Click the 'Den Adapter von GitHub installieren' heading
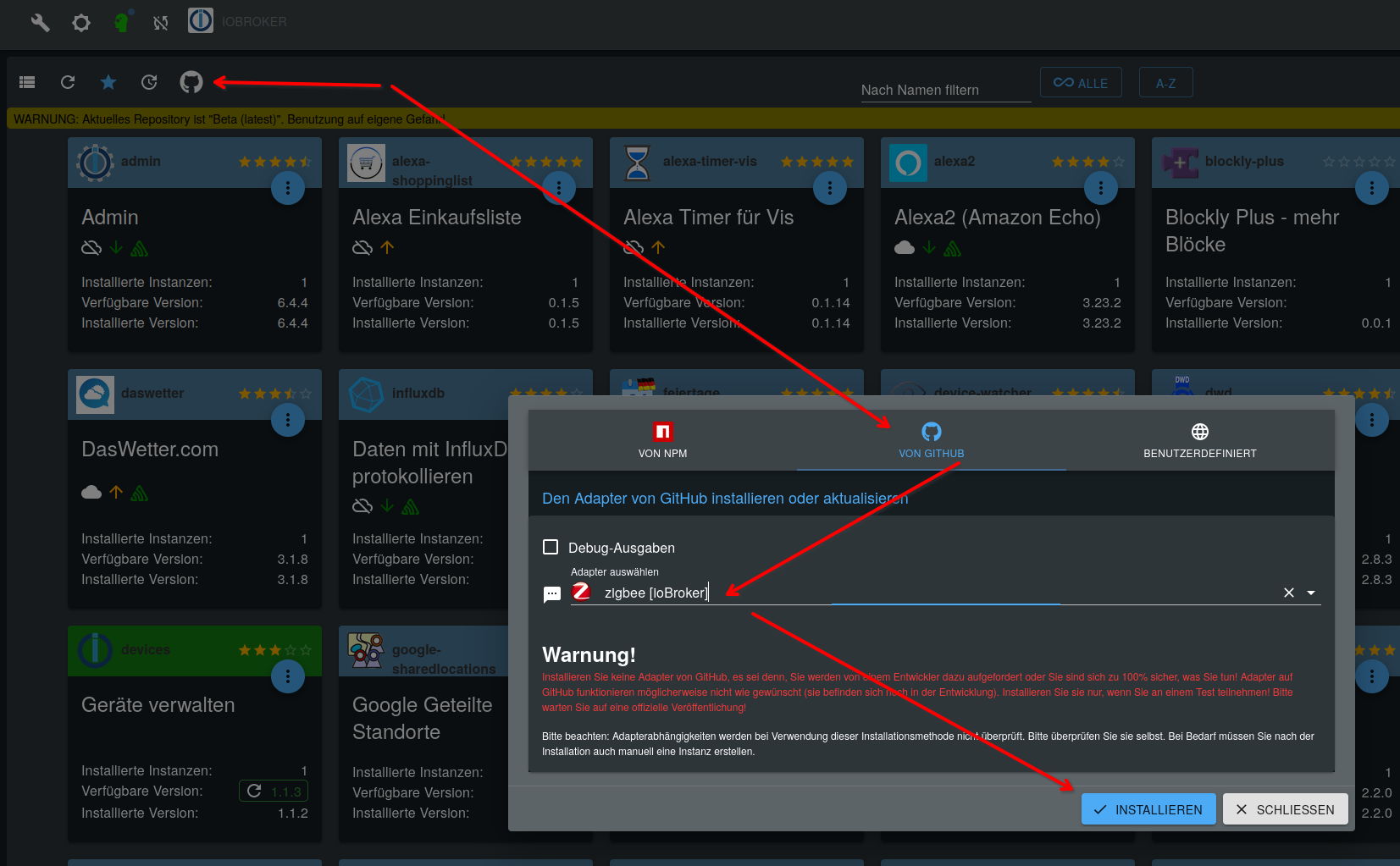1400x866 pixels. 725,499
